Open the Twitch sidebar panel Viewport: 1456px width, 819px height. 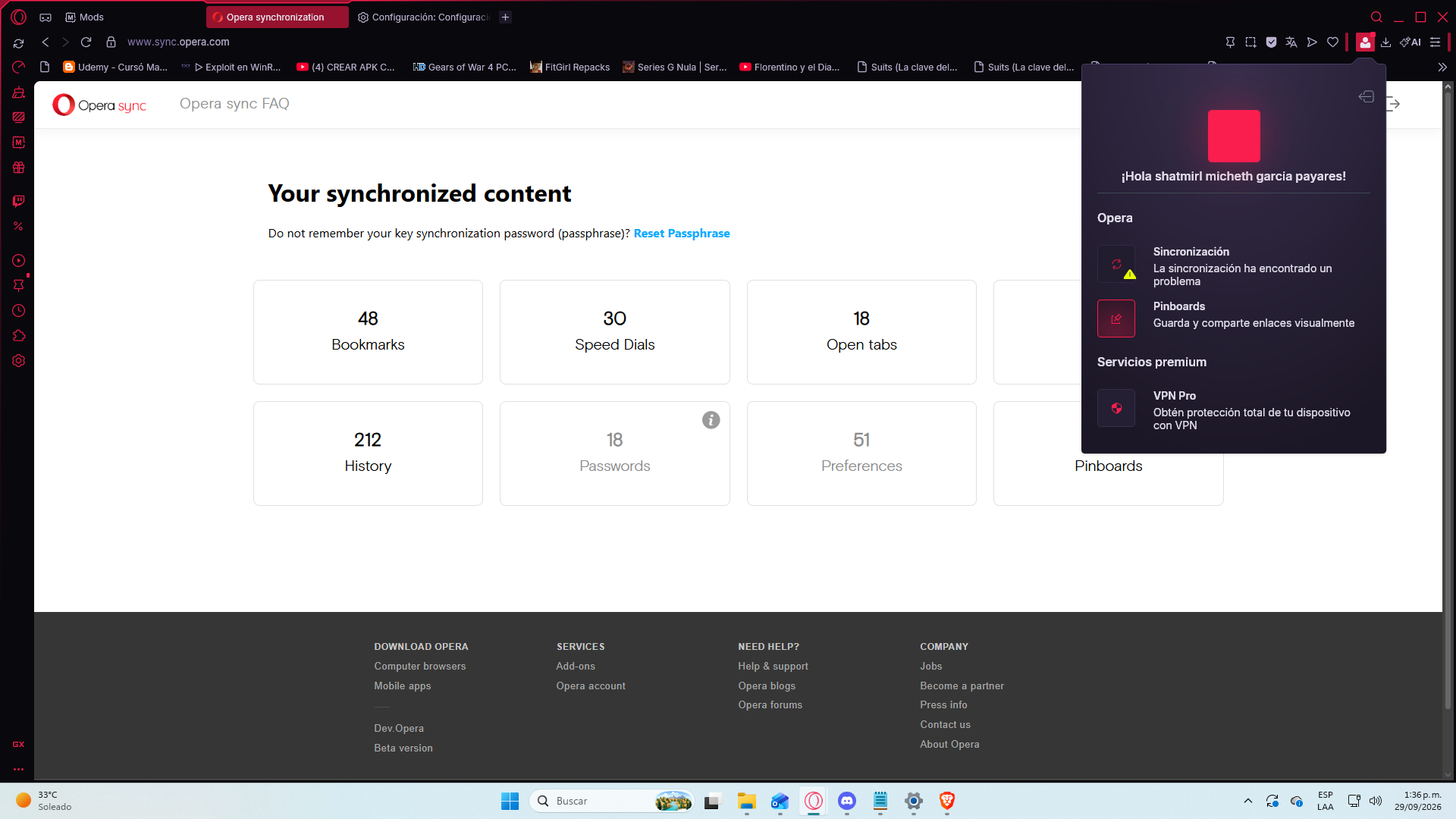pos(18,201)
